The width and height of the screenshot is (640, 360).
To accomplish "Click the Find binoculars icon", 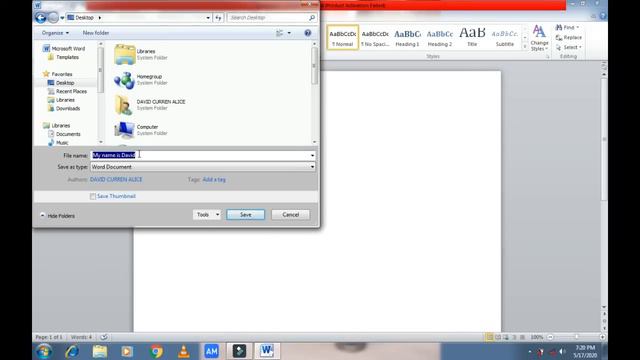I will (559, 27).
